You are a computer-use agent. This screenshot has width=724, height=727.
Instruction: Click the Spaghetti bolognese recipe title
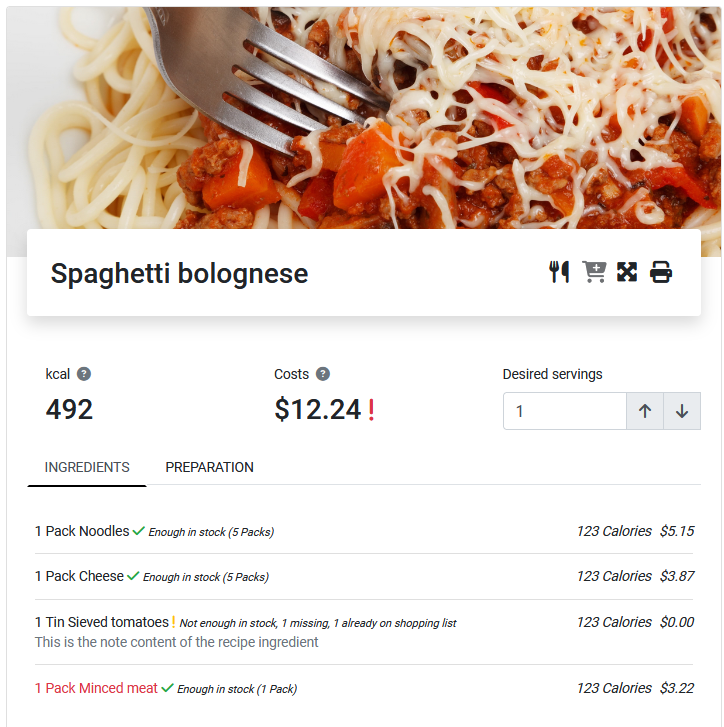click(x=179, y=273)
